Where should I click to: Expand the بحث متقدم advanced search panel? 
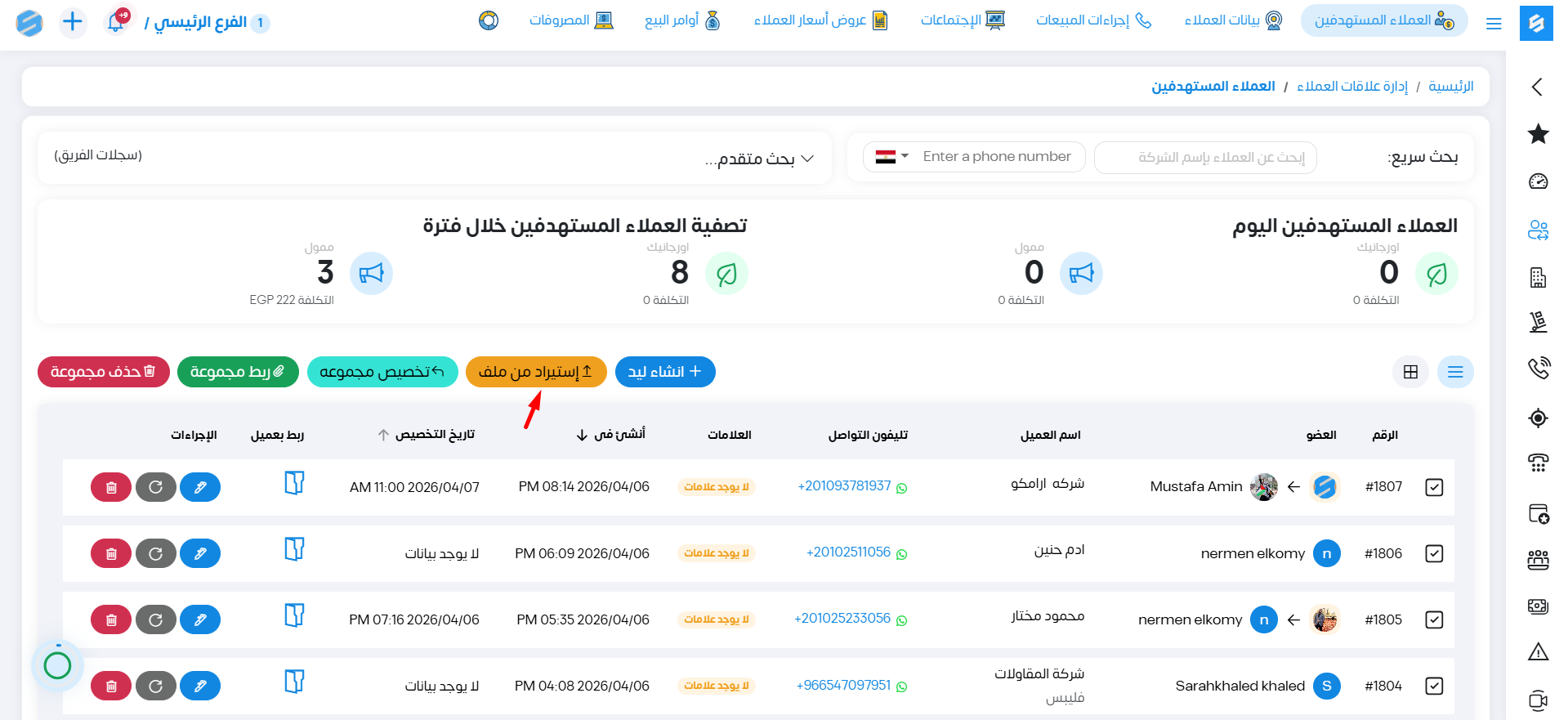point(759,159)
